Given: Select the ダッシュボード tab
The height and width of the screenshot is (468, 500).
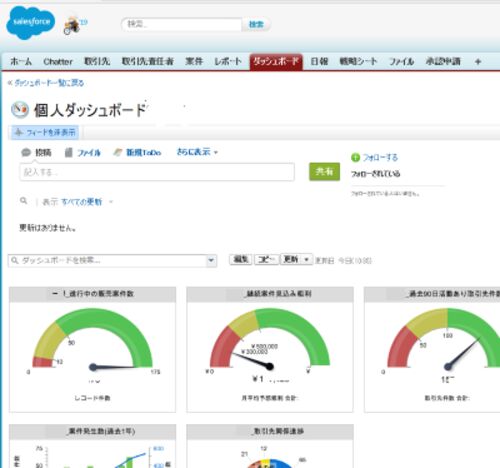Looking at the screenshot, I should click(276, 62).
